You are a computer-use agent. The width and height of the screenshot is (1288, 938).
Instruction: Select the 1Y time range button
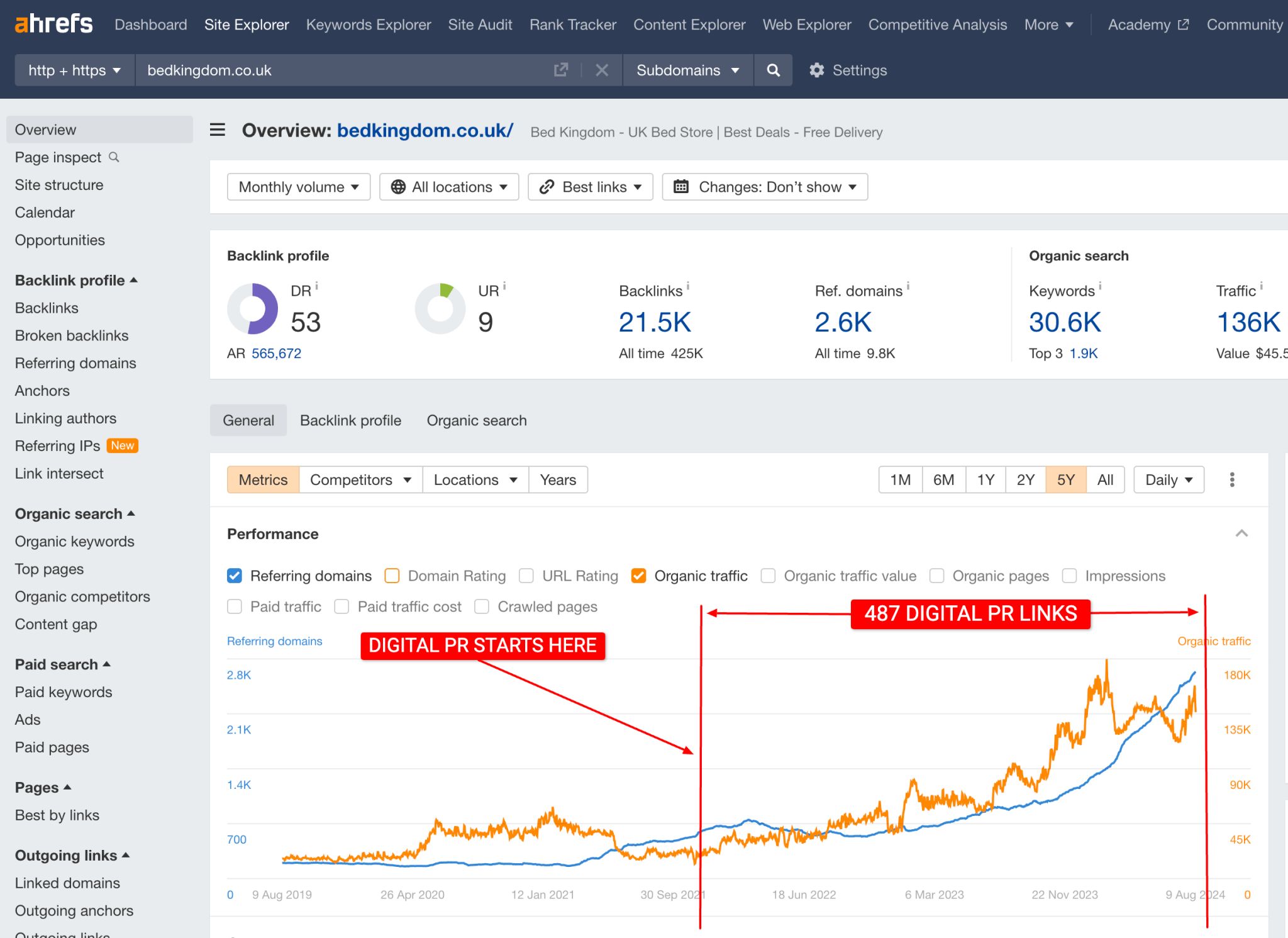coord(985,479)
